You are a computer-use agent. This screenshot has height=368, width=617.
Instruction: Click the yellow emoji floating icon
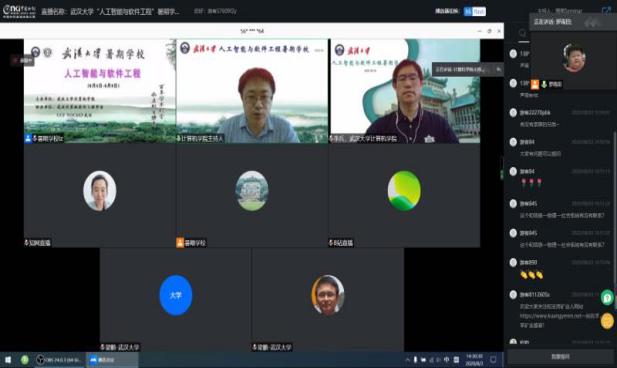coord(607,321)
